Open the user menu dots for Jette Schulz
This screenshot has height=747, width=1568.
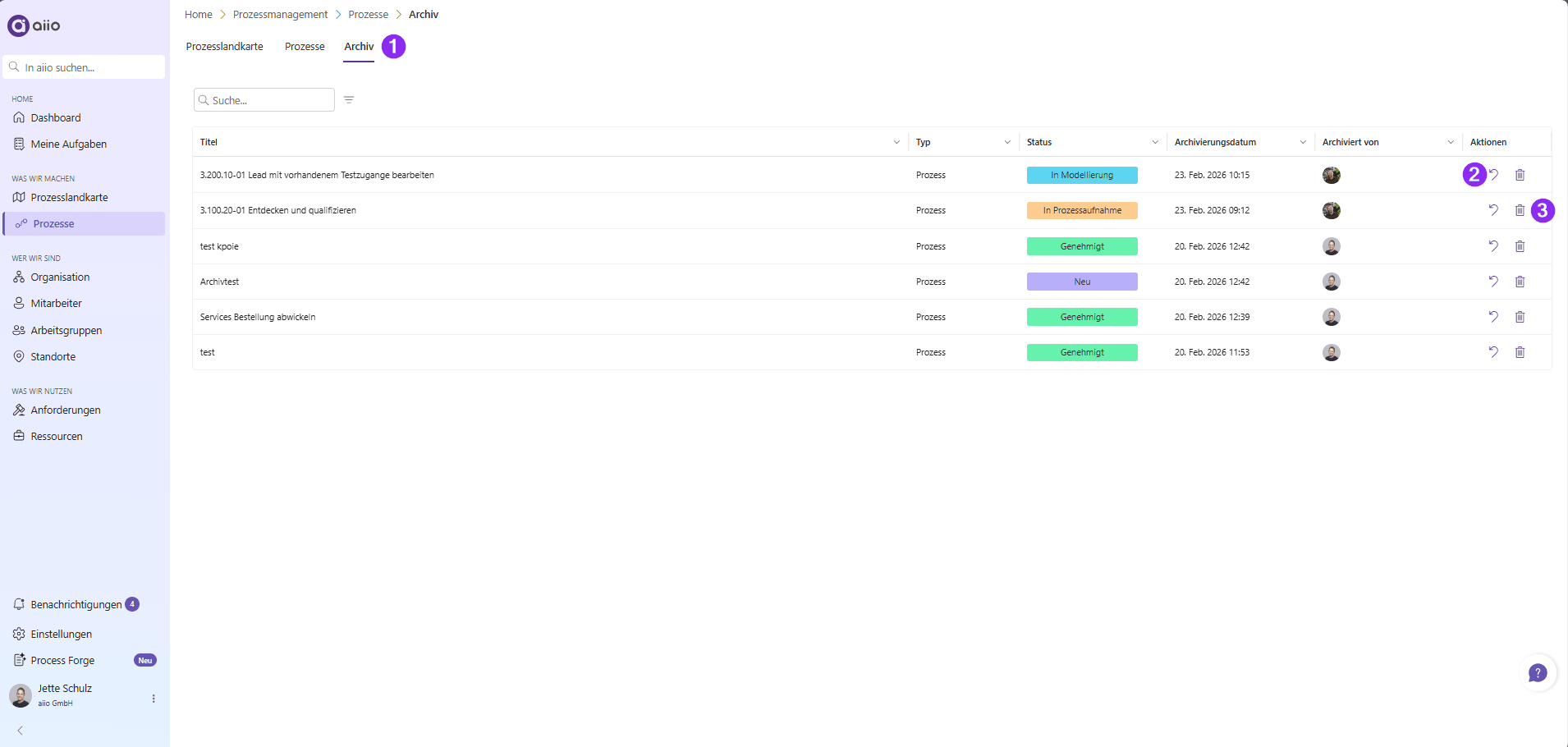(154, 699)
